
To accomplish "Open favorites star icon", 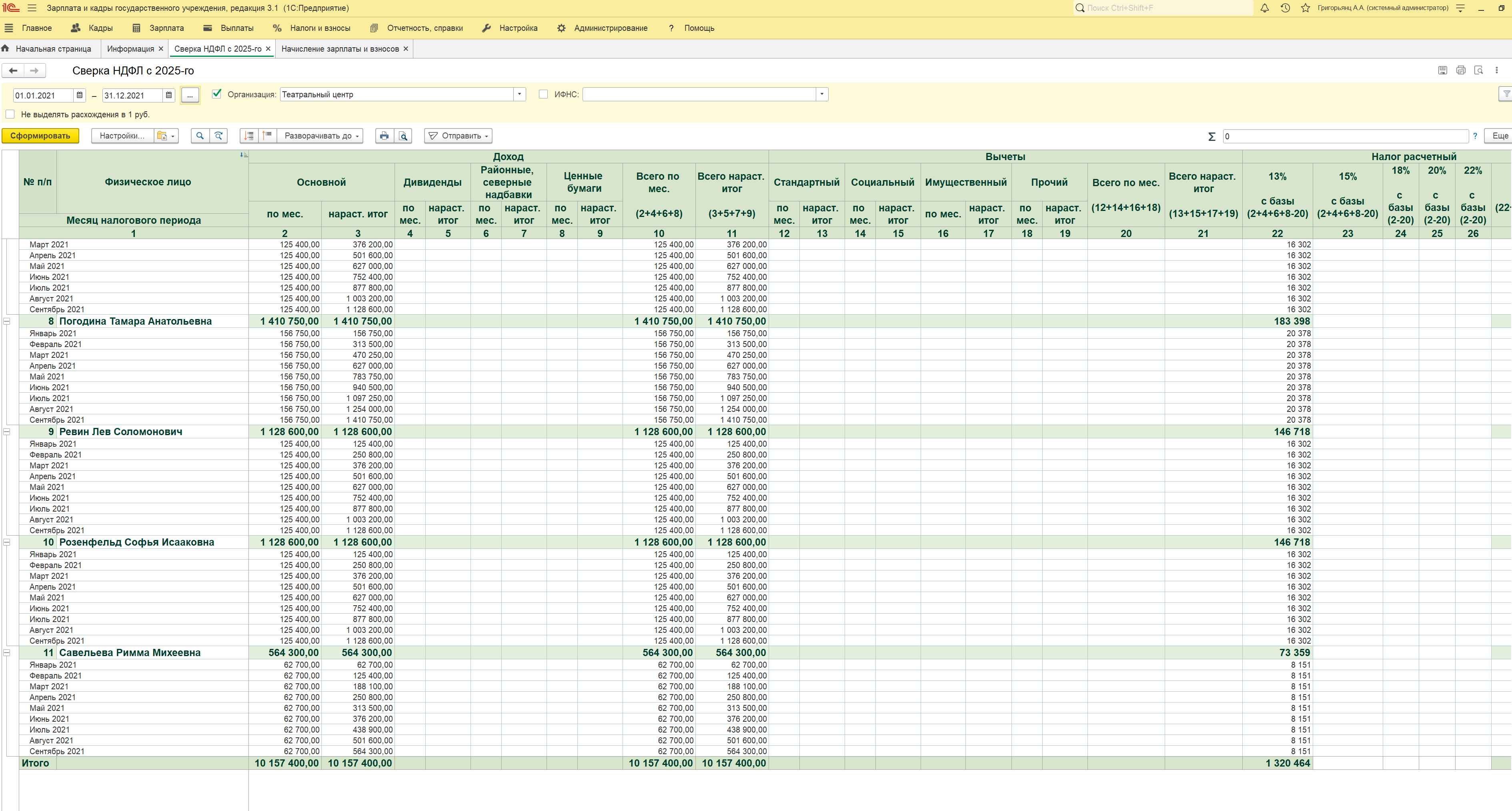I will tap(1305, 8).
